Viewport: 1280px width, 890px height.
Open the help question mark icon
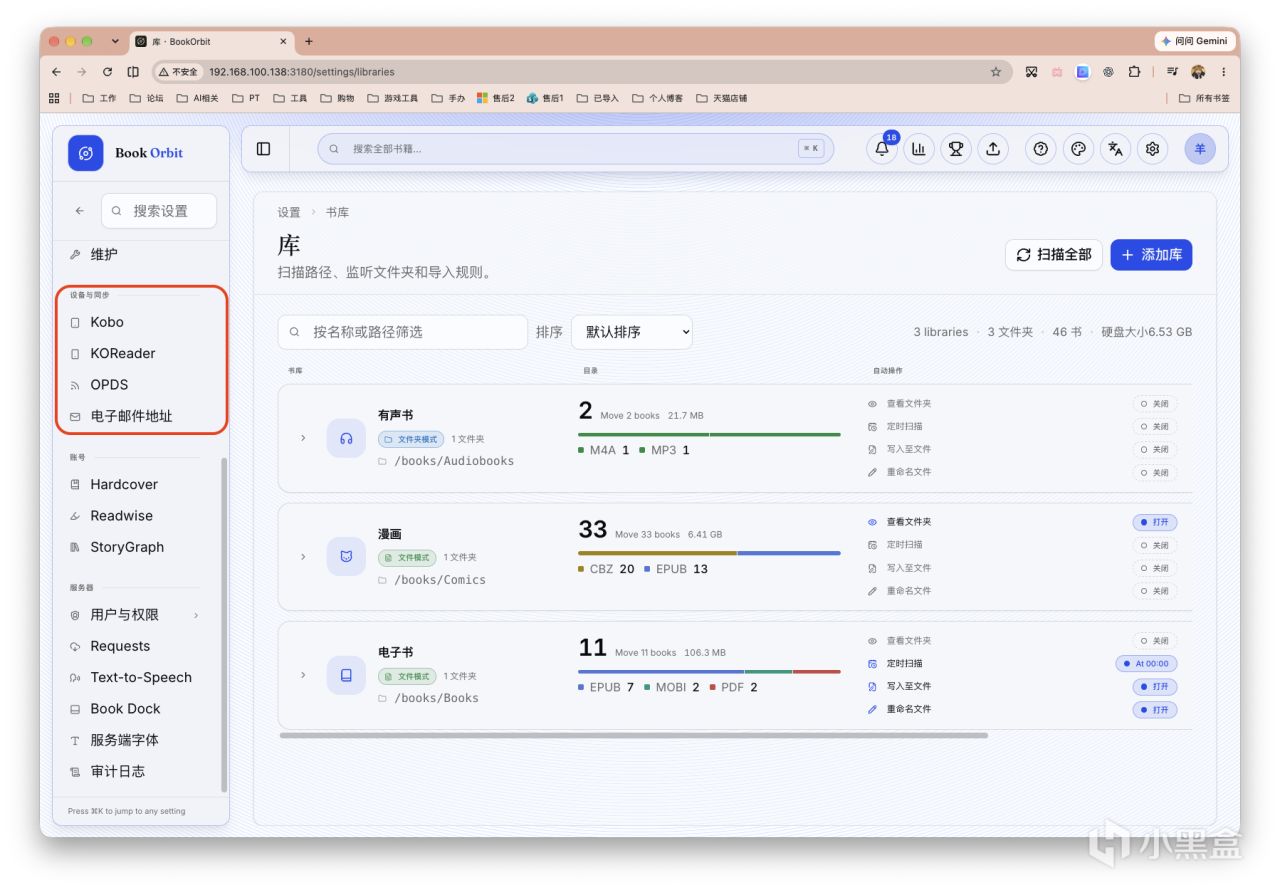(x=1041, y=149)
